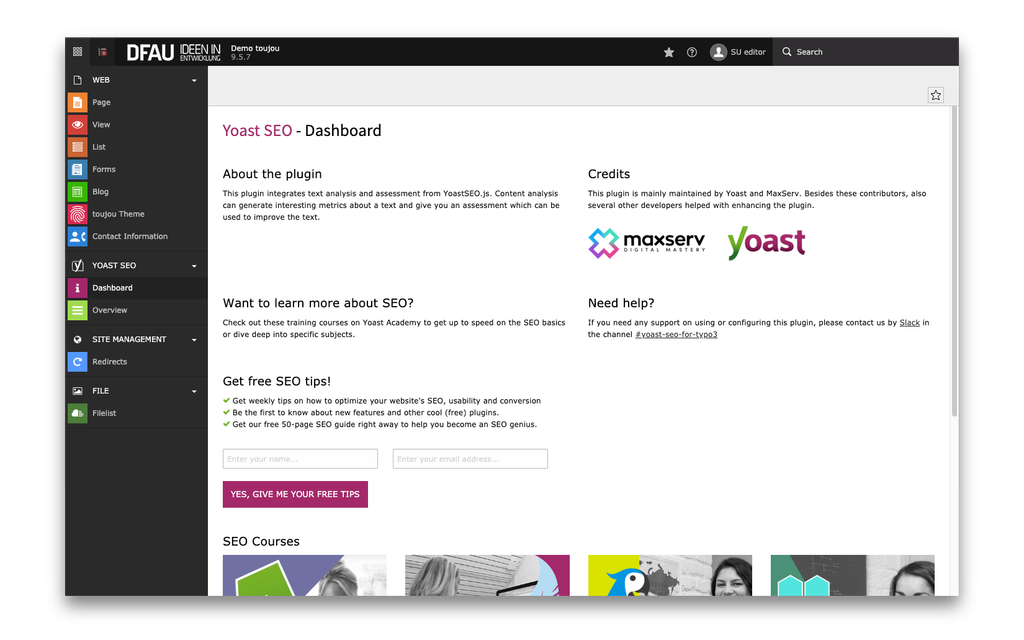Screen dimensions: 1024x640
Task: Open the List module icon
Action: point(77,147)
